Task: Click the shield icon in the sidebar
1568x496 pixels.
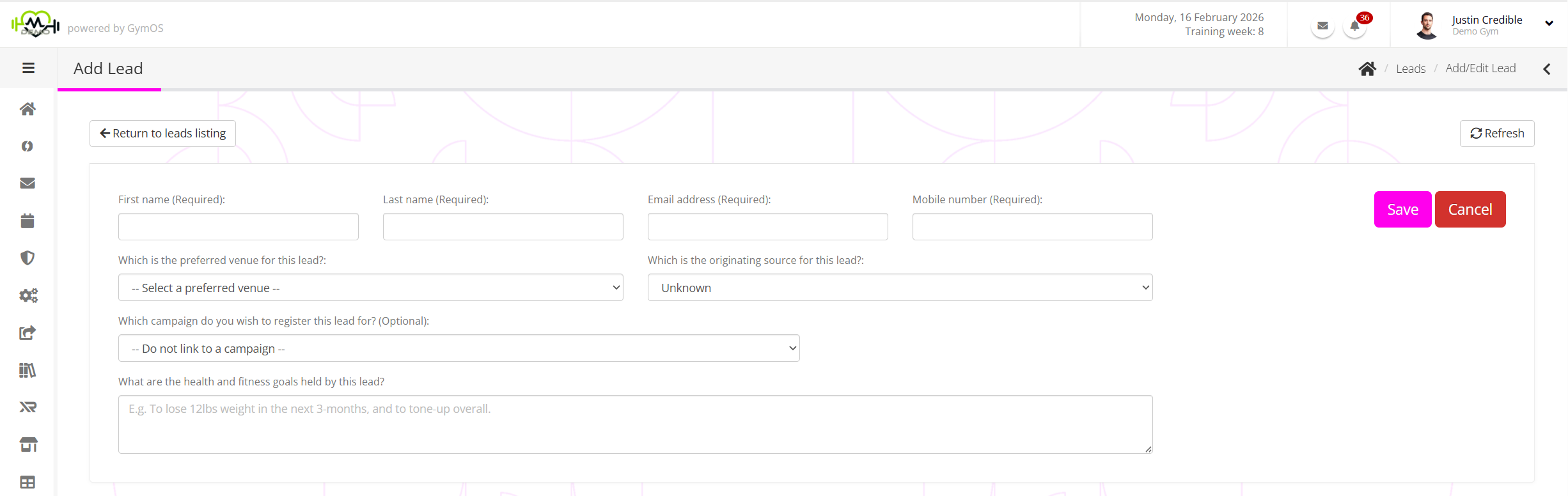Action: (27, 258)
